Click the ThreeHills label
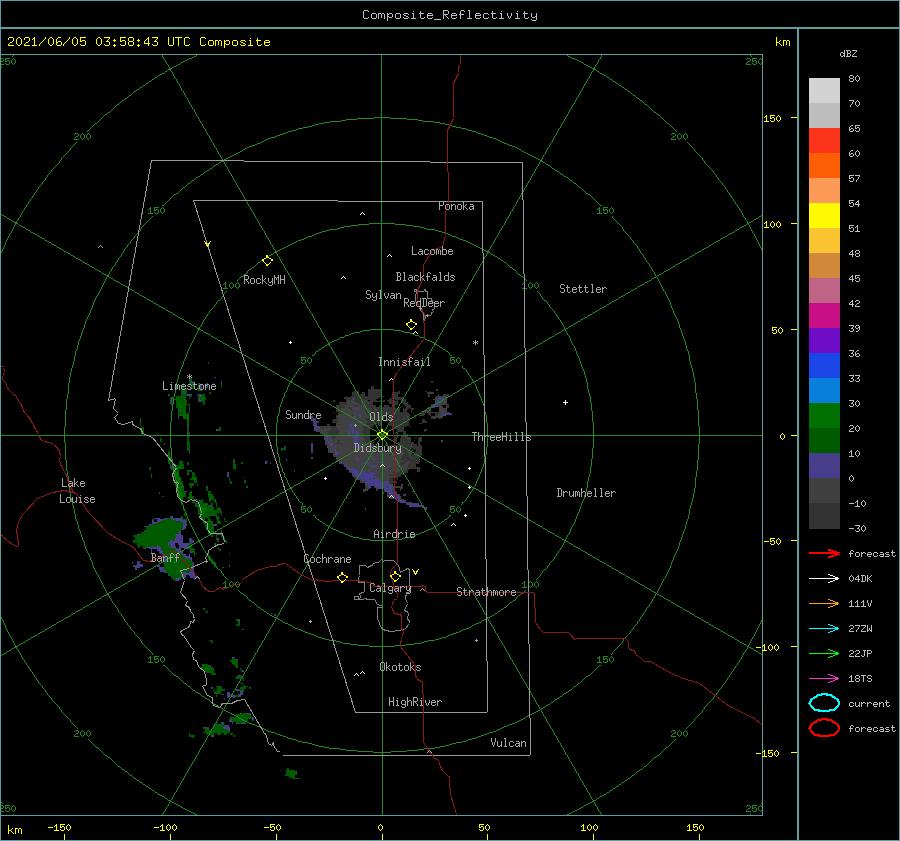The width and height of the screenshot is (900, 841). (502, 437)
